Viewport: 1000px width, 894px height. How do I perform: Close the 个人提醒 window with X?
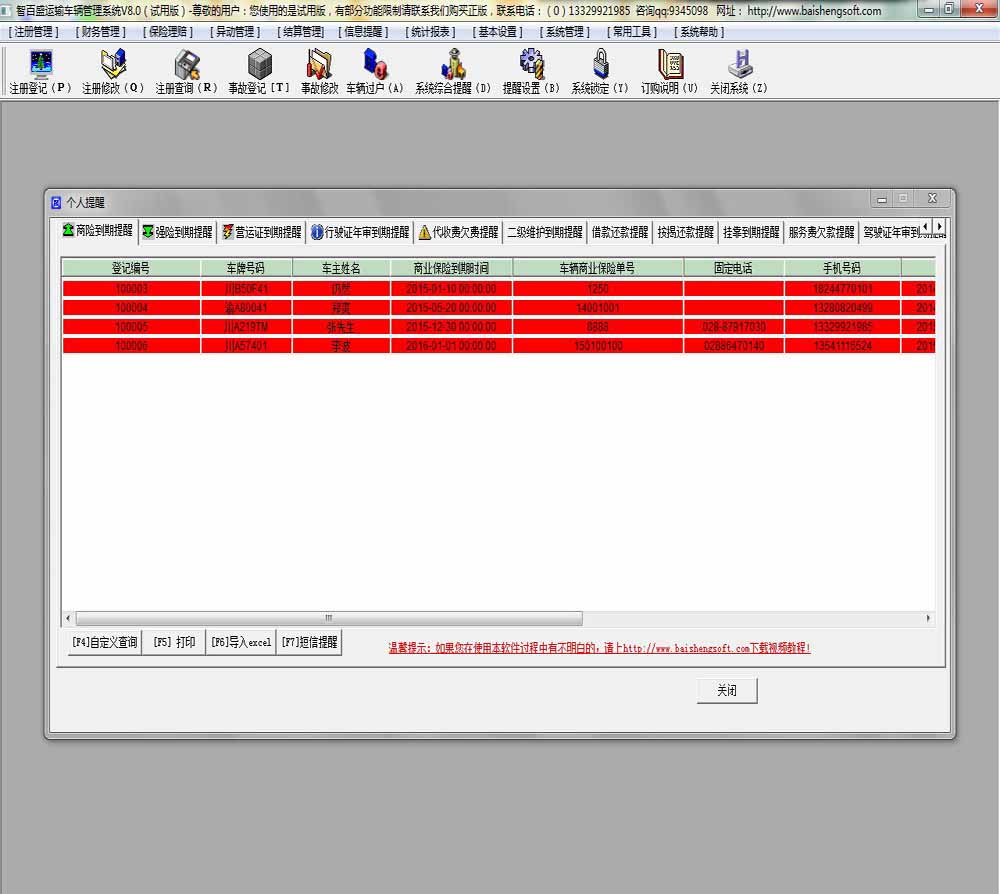click(x=932, y=198)
